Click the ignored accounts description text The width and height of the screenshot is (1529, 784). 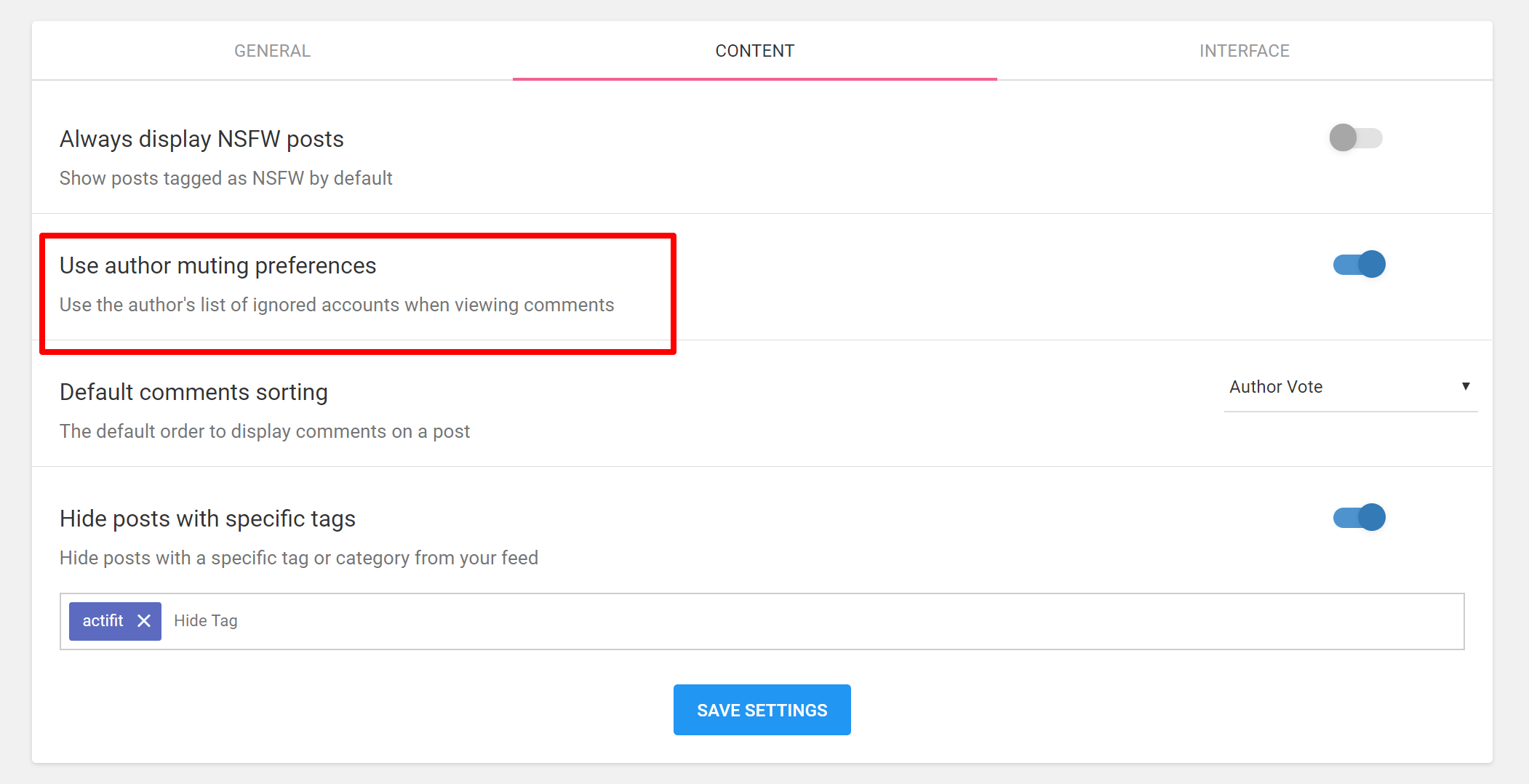[336, 305]
